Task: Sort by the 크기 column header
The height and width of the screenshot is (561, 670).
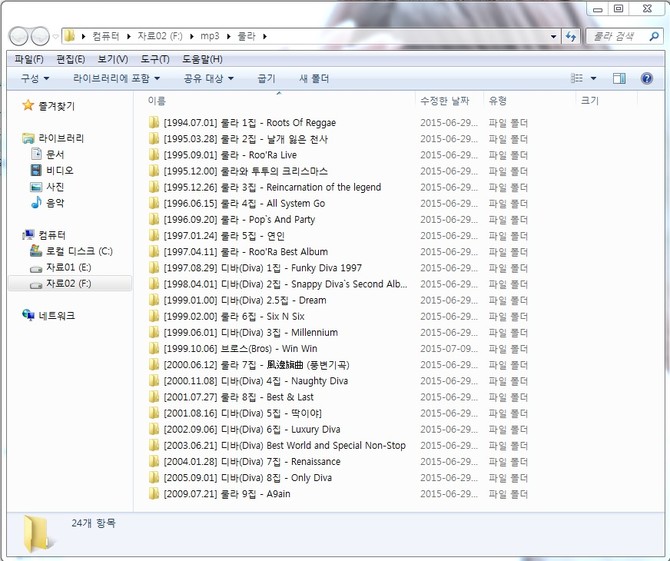Action: pyautogui.click(x=590, y=100)
